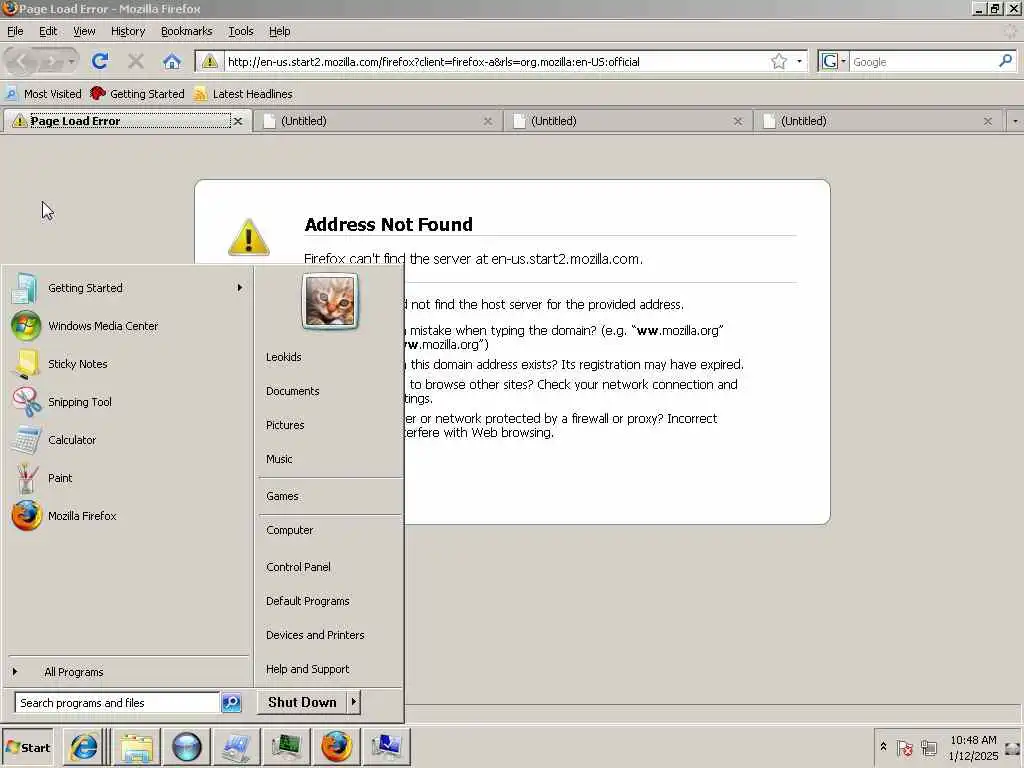The height and width of the screenshot is (768, 1024).
Task: Launch Windows Media Center
Action: (129, 326)
